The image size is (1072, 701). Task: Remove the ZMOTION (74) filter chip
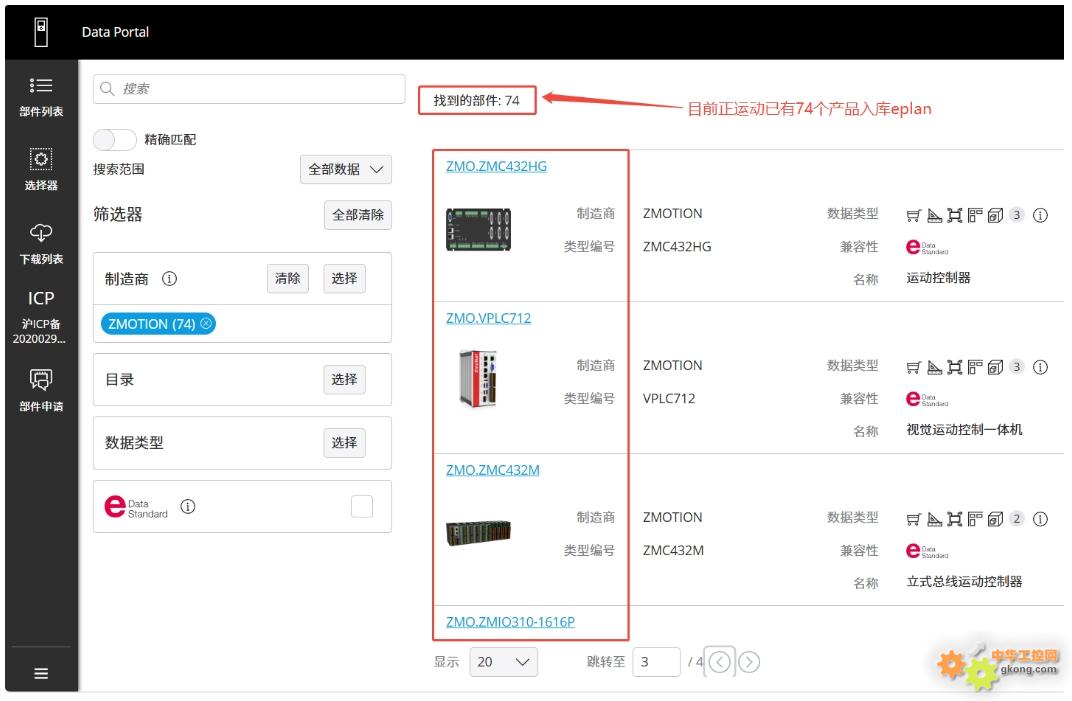pos(206,323)
